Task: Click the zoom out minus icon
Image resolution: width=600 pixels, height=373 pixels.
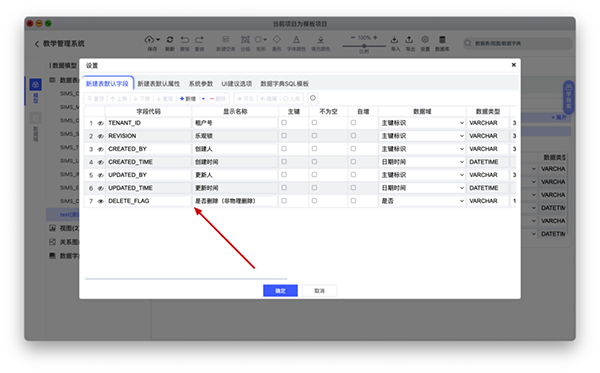Action: 353,37
